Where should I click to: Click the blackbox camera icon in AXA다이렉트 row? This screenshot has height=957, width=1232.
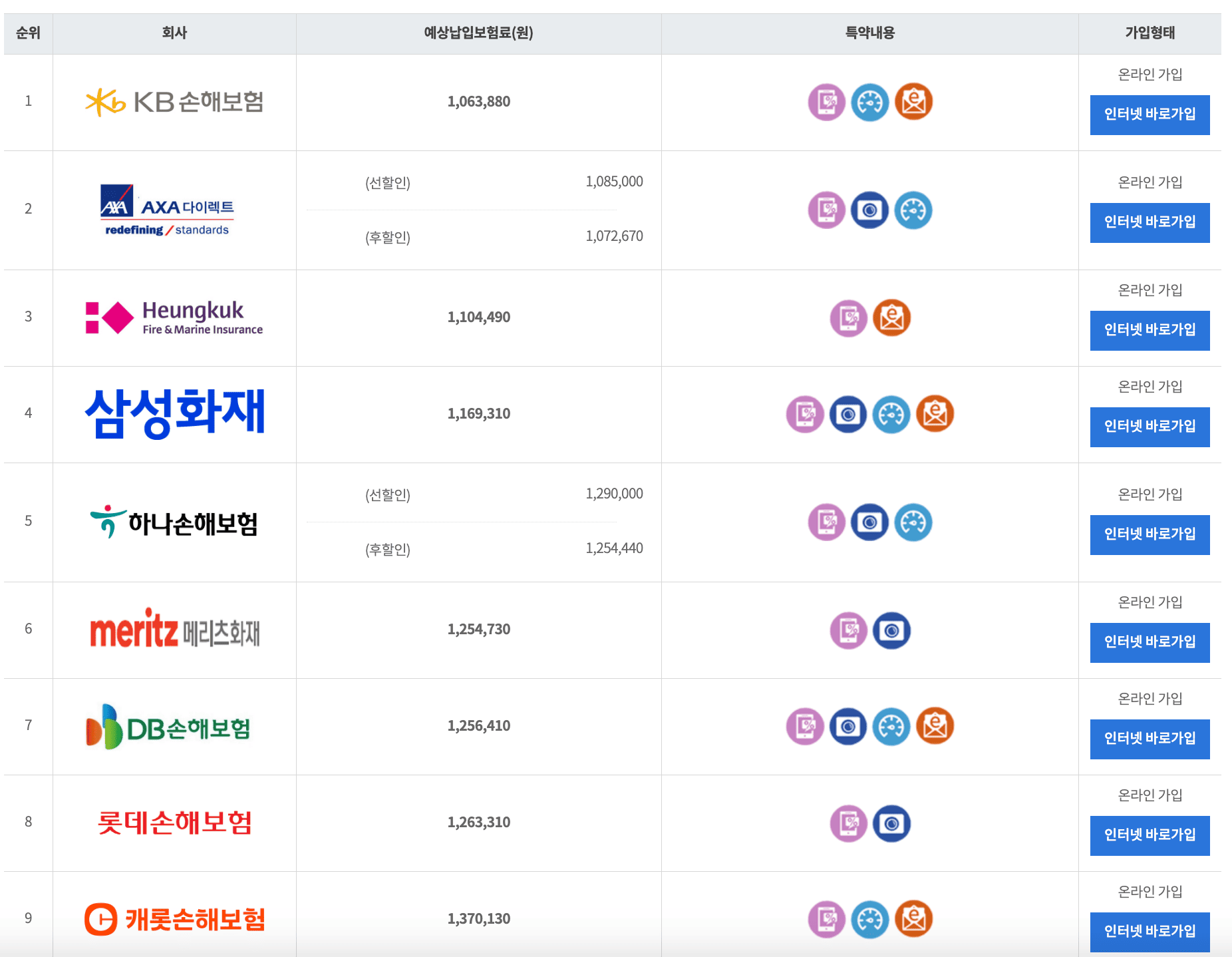click(870, 210)
